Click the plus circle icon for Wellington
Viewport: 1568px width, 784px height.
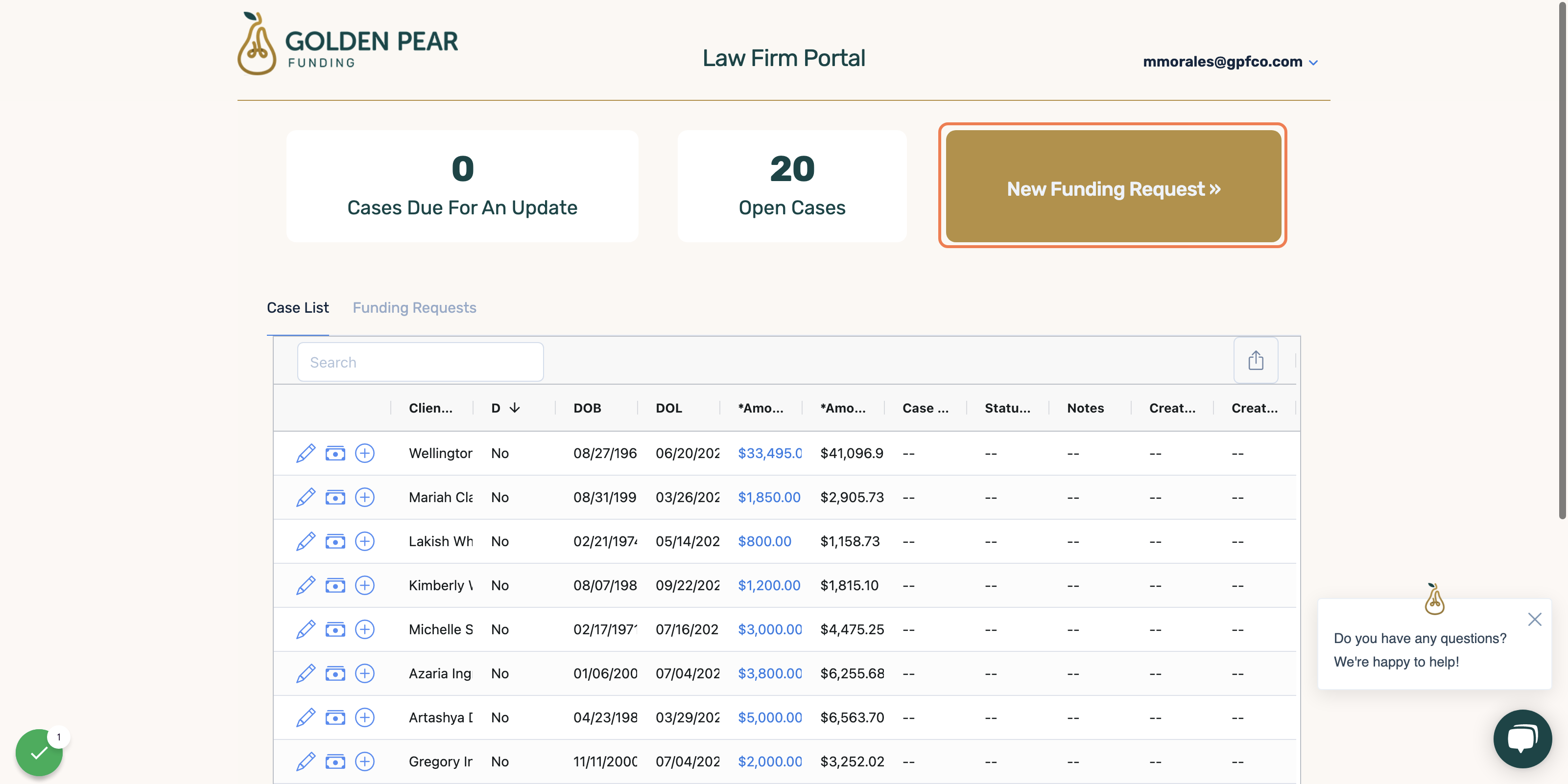pos(365,453)
